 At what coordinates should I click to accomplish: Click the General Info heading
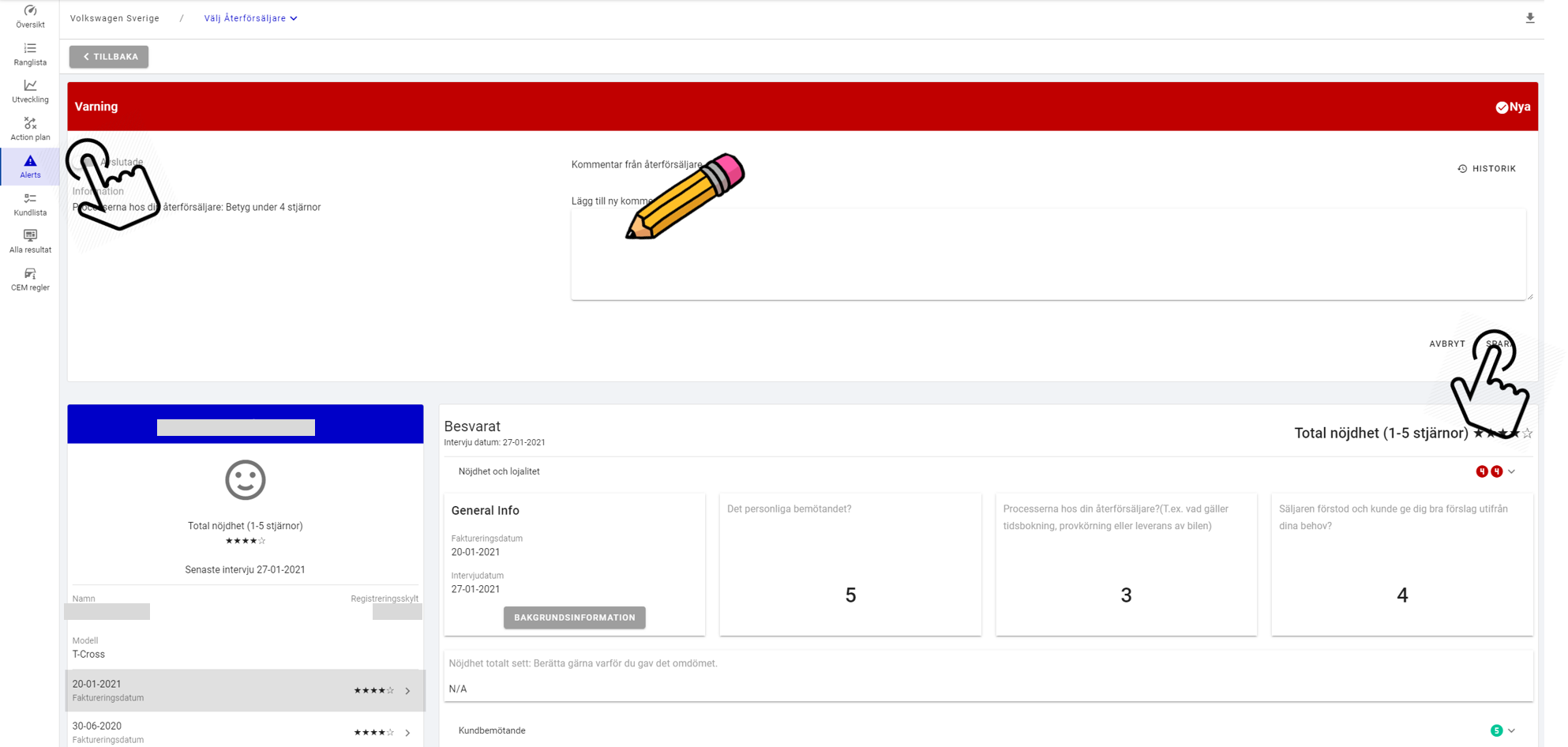(485, 511)
